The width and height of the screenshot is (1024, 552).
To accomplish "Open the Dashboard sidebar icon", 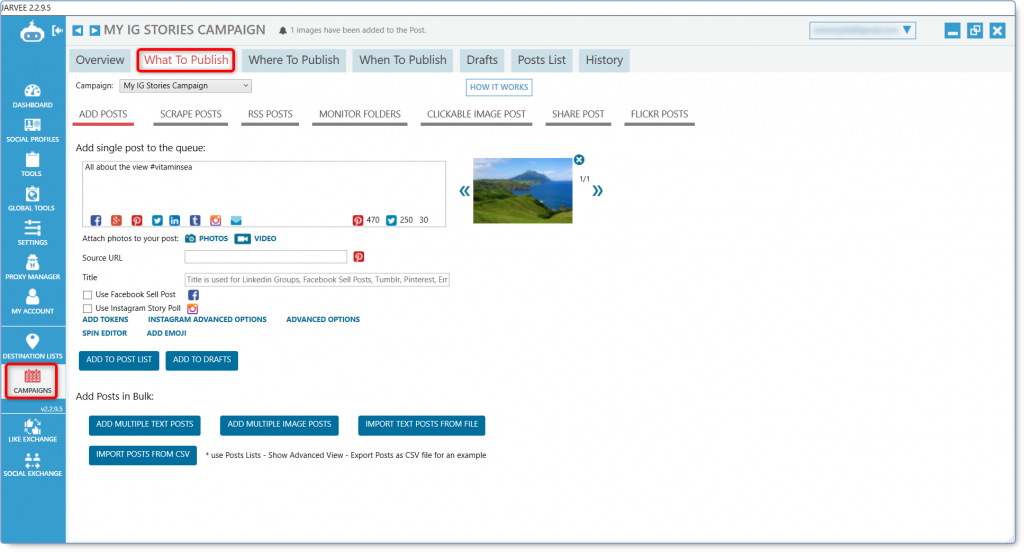I will click(32, 95).
